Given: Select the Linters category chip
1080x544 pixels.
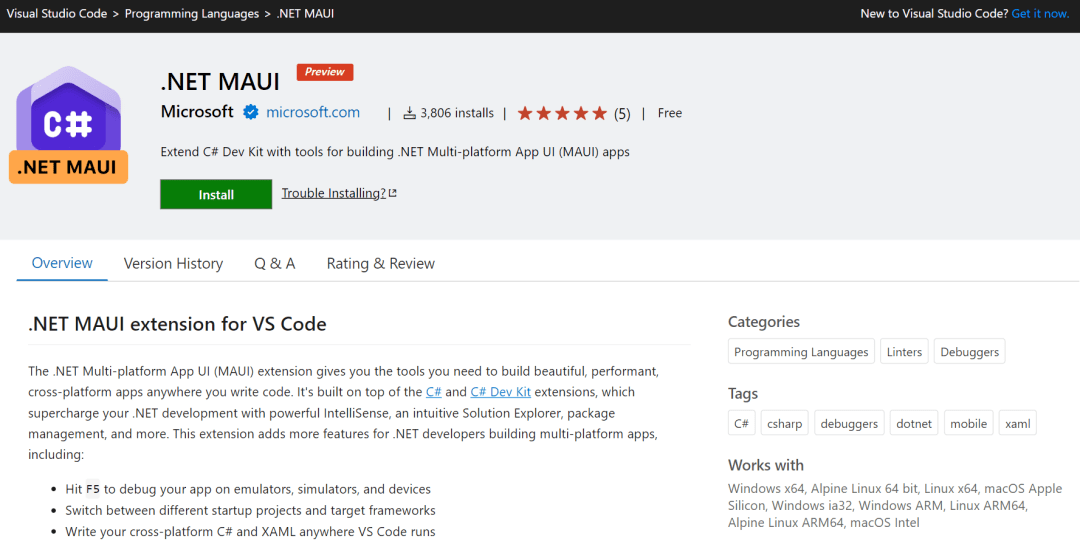Looking at the screenshot, I should point(904,352).
